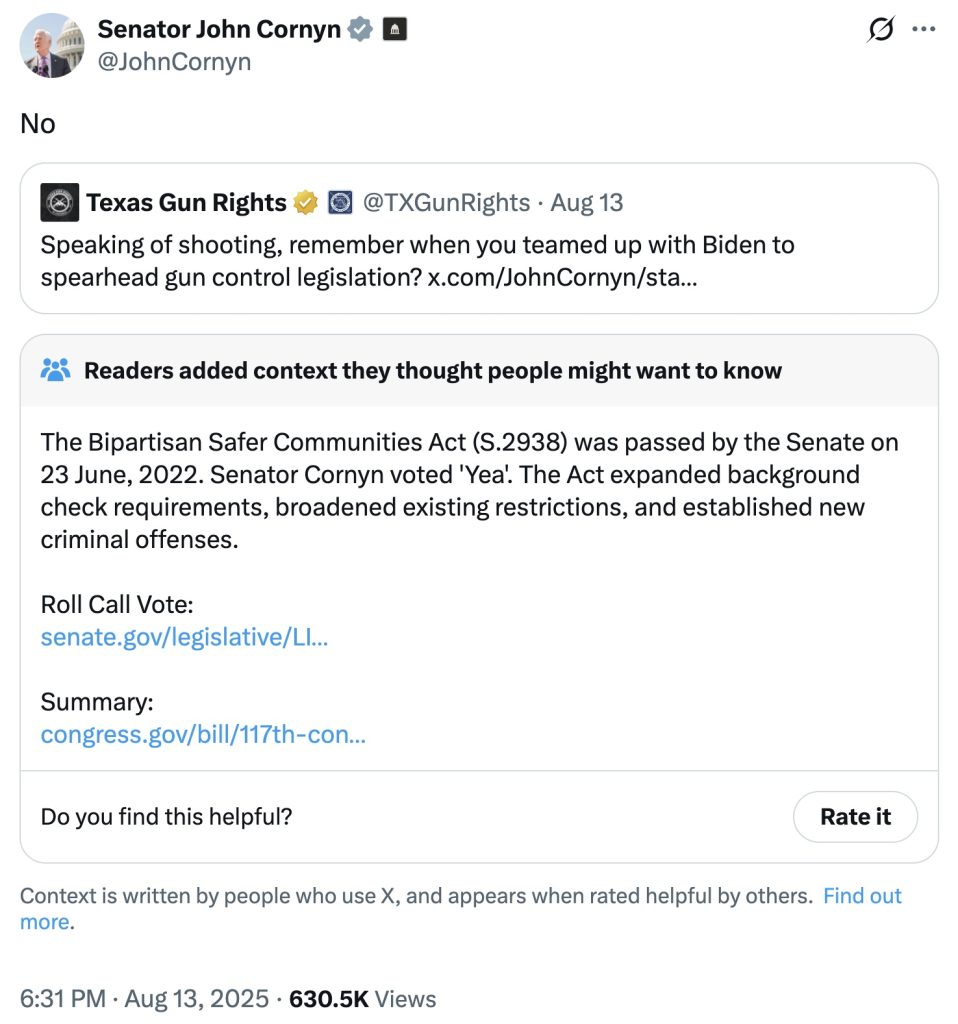Open the senate.gov Roll Call Vote link

point(184,637)
